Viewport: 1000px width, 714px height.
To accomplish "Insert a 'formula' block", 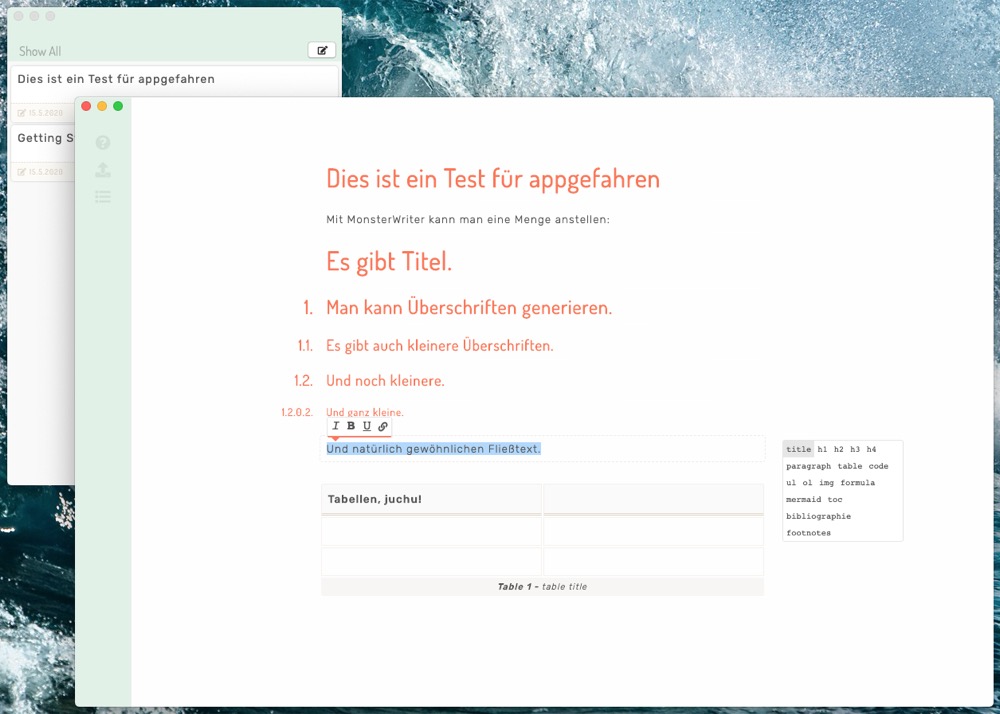I will point(857,483).
